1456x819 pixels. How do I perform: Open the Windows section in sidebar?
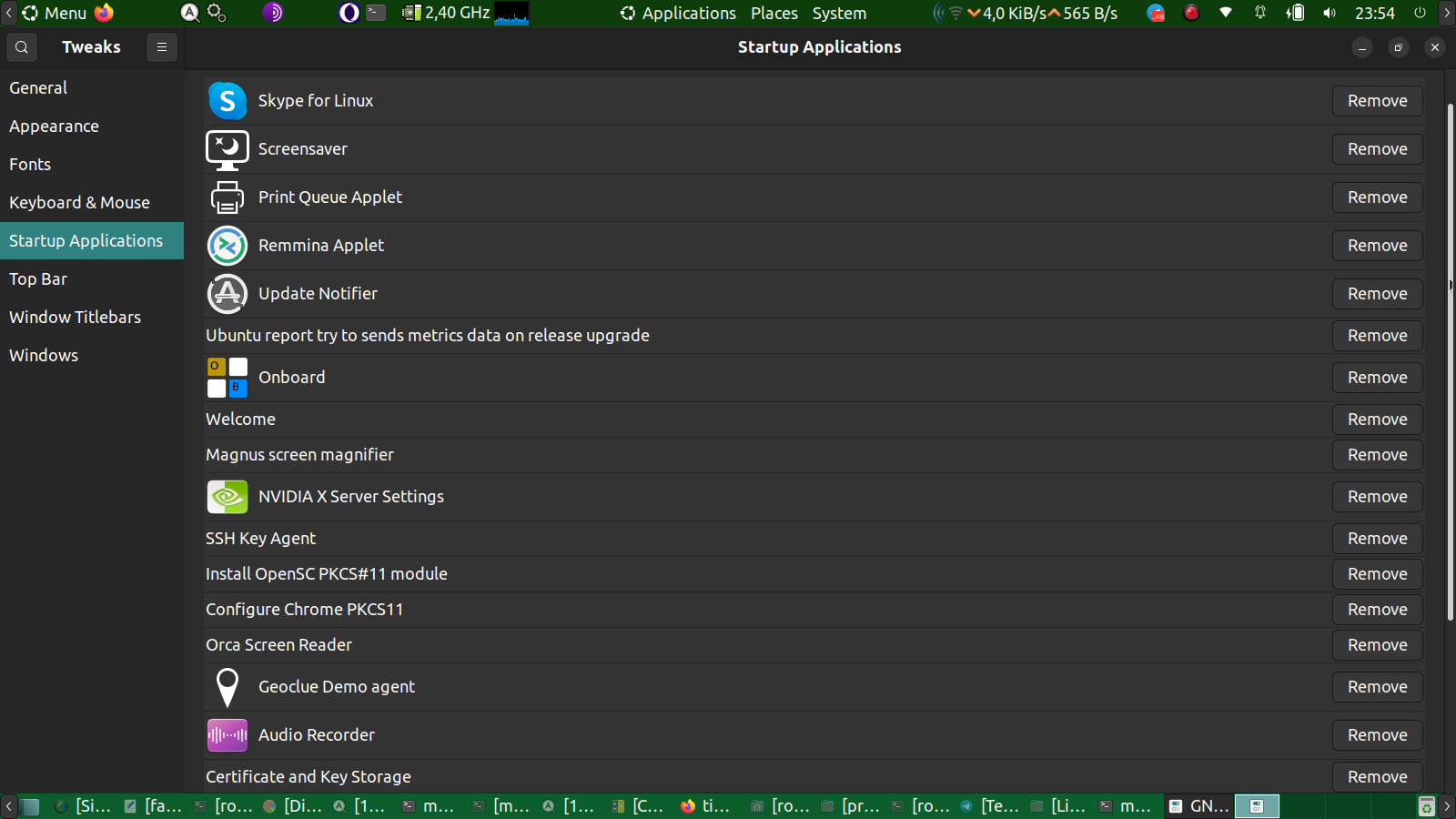[92, 356]
